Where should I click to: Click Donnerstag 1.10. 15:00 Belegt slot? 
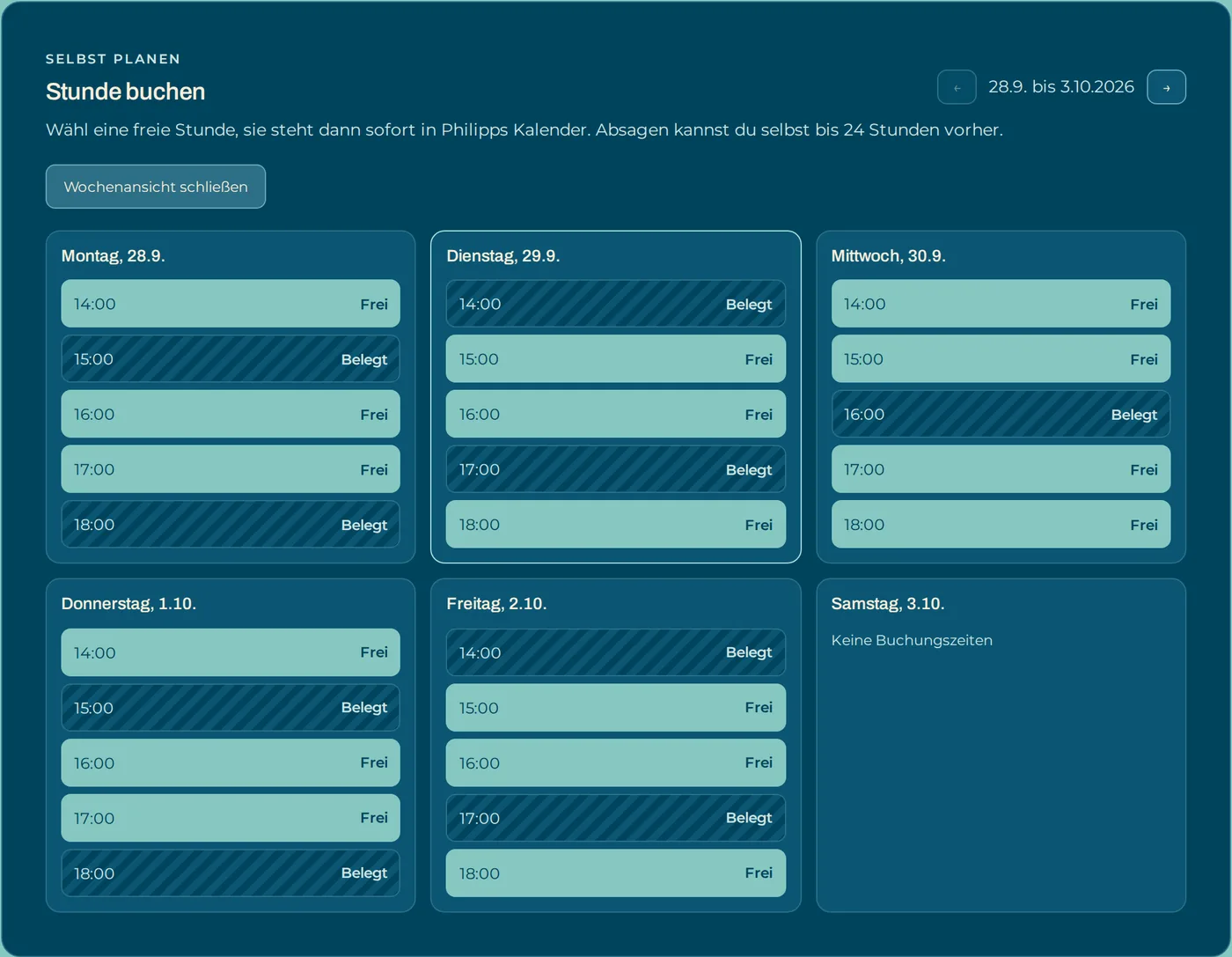coord(231,708)
